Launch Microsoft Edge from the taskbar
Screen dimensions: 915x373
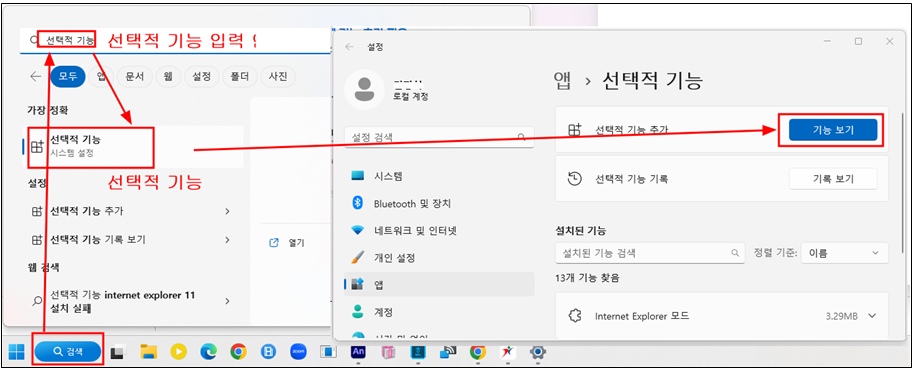tap(208, 351)
